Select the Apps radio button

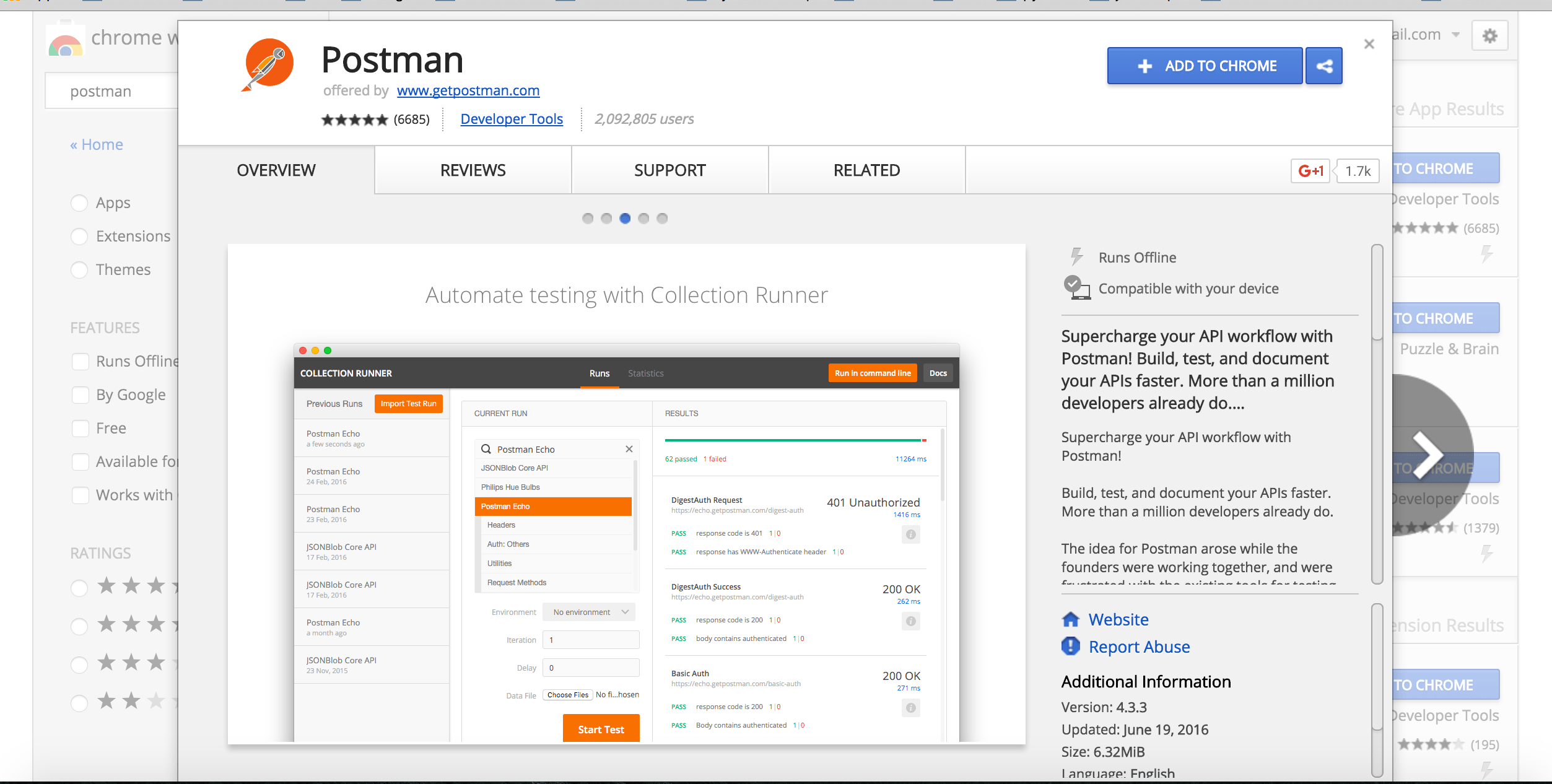coord(79,203)
